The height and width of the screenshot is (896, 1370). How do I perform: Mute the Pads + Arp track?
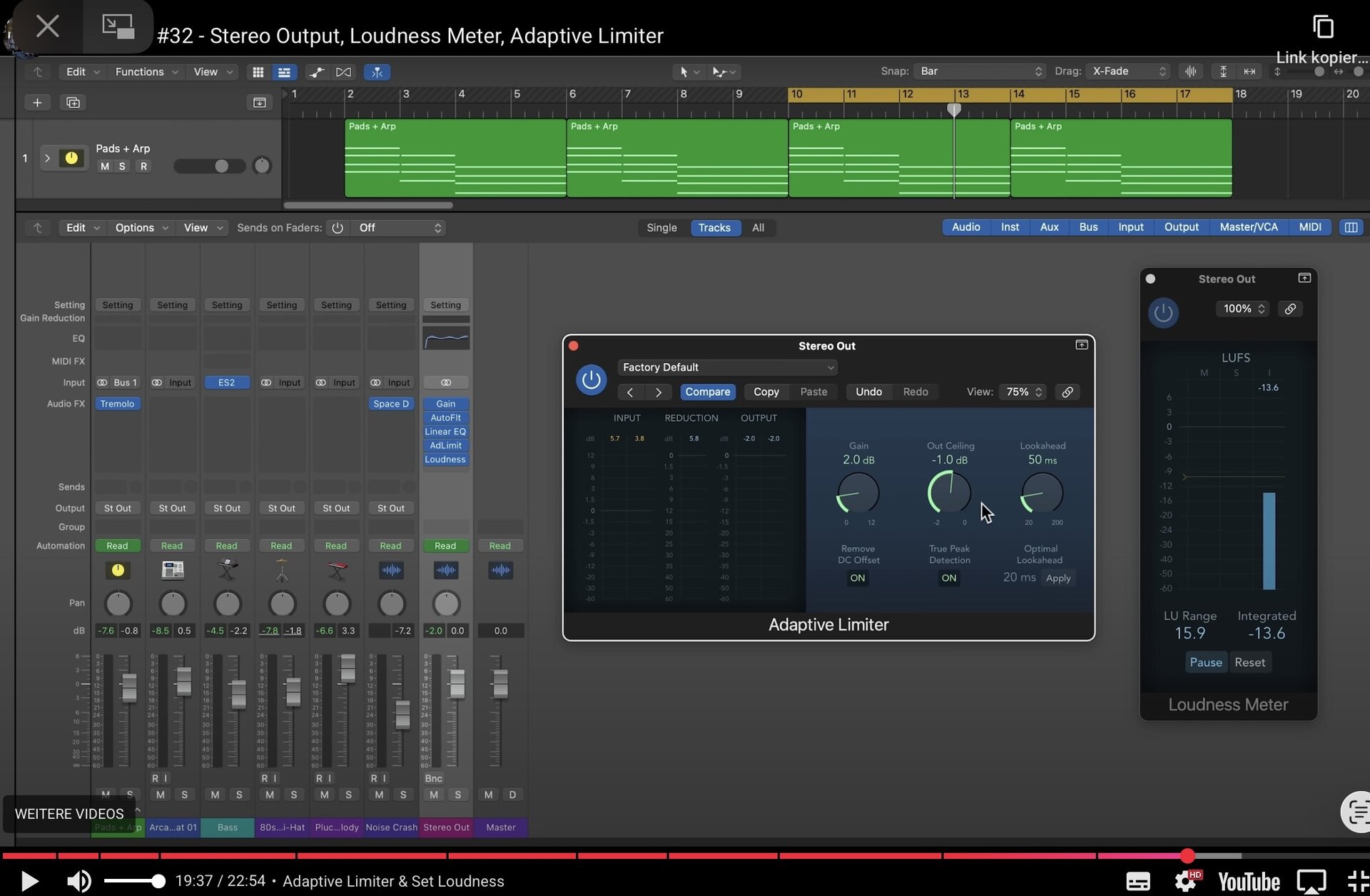click(x=105, y=166)
